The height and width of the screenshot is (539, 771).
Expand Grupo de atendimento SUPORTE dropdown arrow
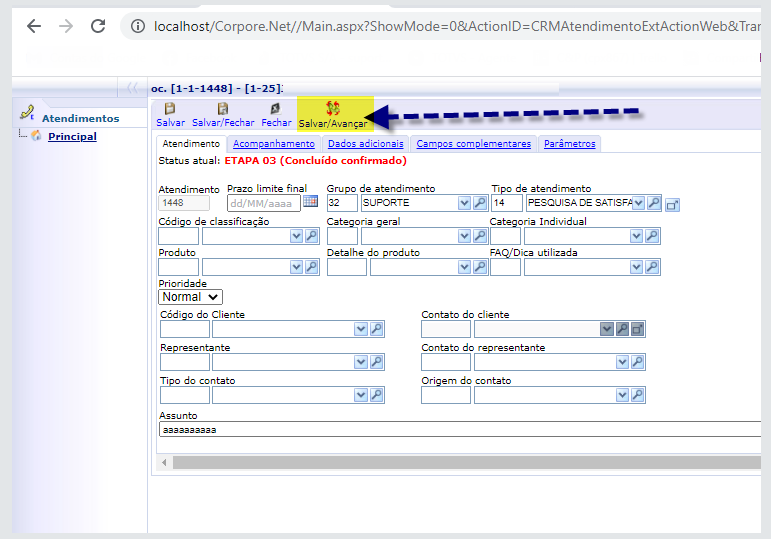(464, 203)
